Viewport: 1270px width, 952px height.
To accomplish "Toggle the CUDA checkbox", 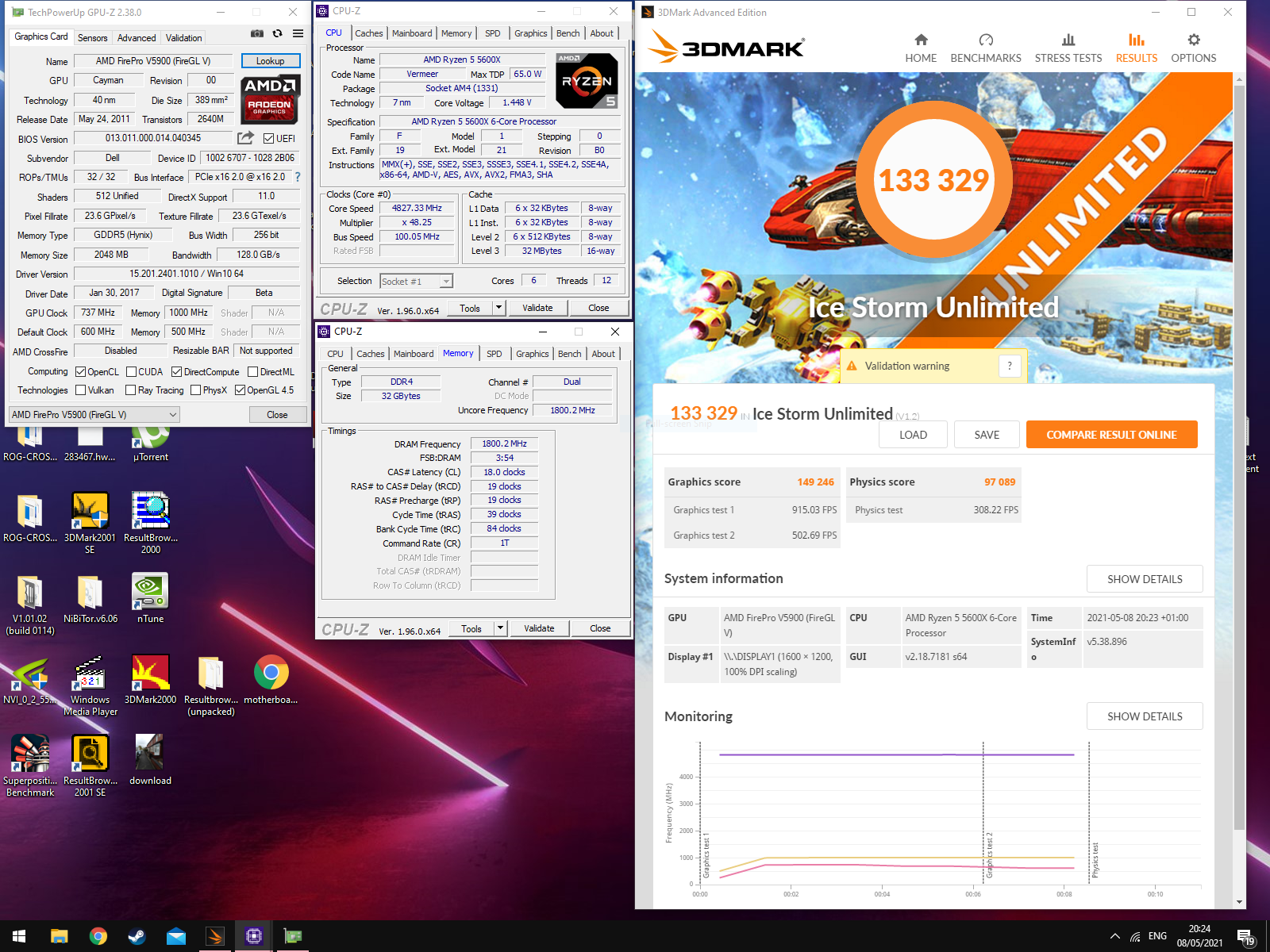I will click(131, 371).
